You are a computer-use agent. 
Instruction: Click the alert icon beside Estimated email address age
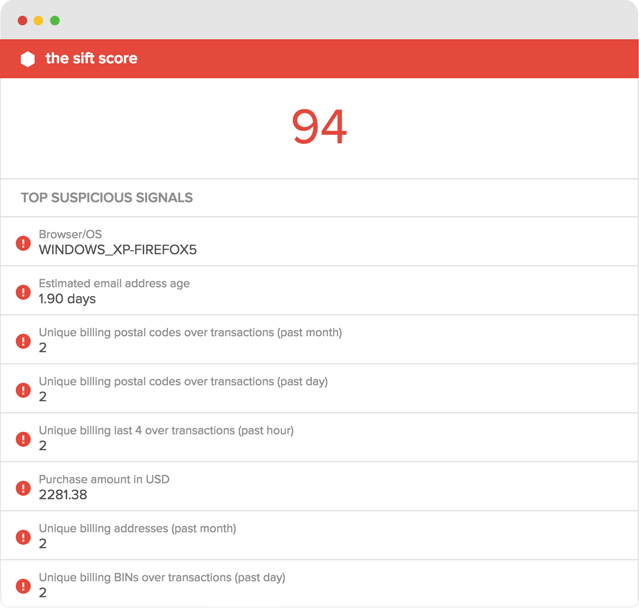pos(23,292)
